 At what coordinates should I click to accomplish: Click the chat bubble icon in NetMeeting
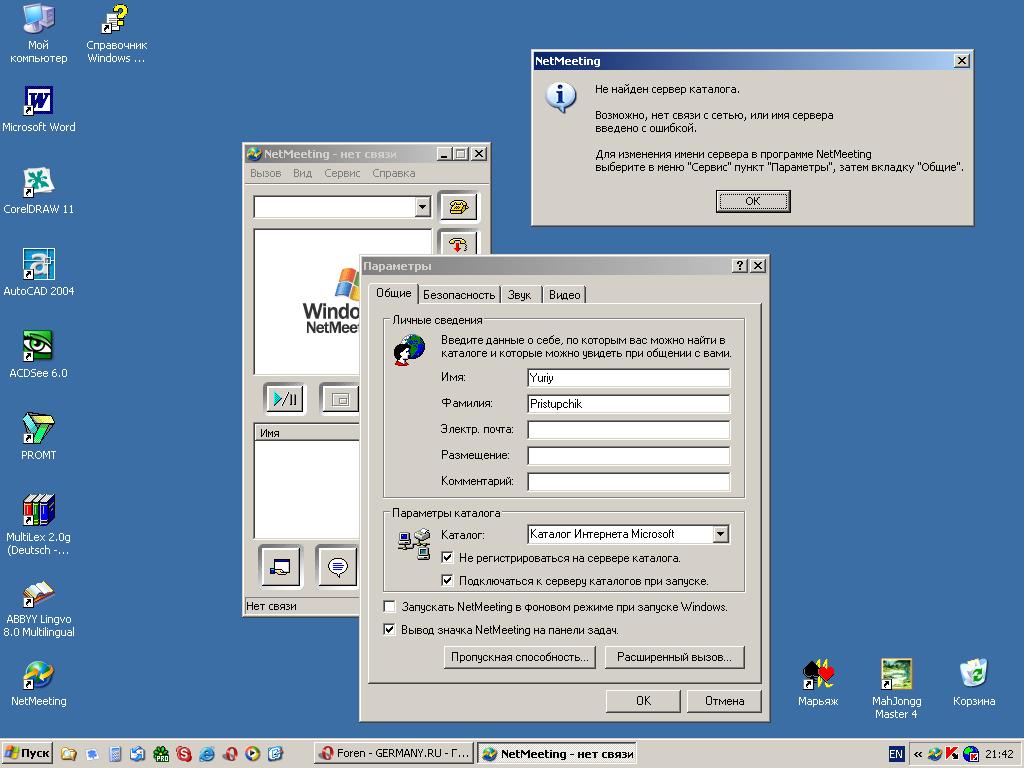coord(337,566)
